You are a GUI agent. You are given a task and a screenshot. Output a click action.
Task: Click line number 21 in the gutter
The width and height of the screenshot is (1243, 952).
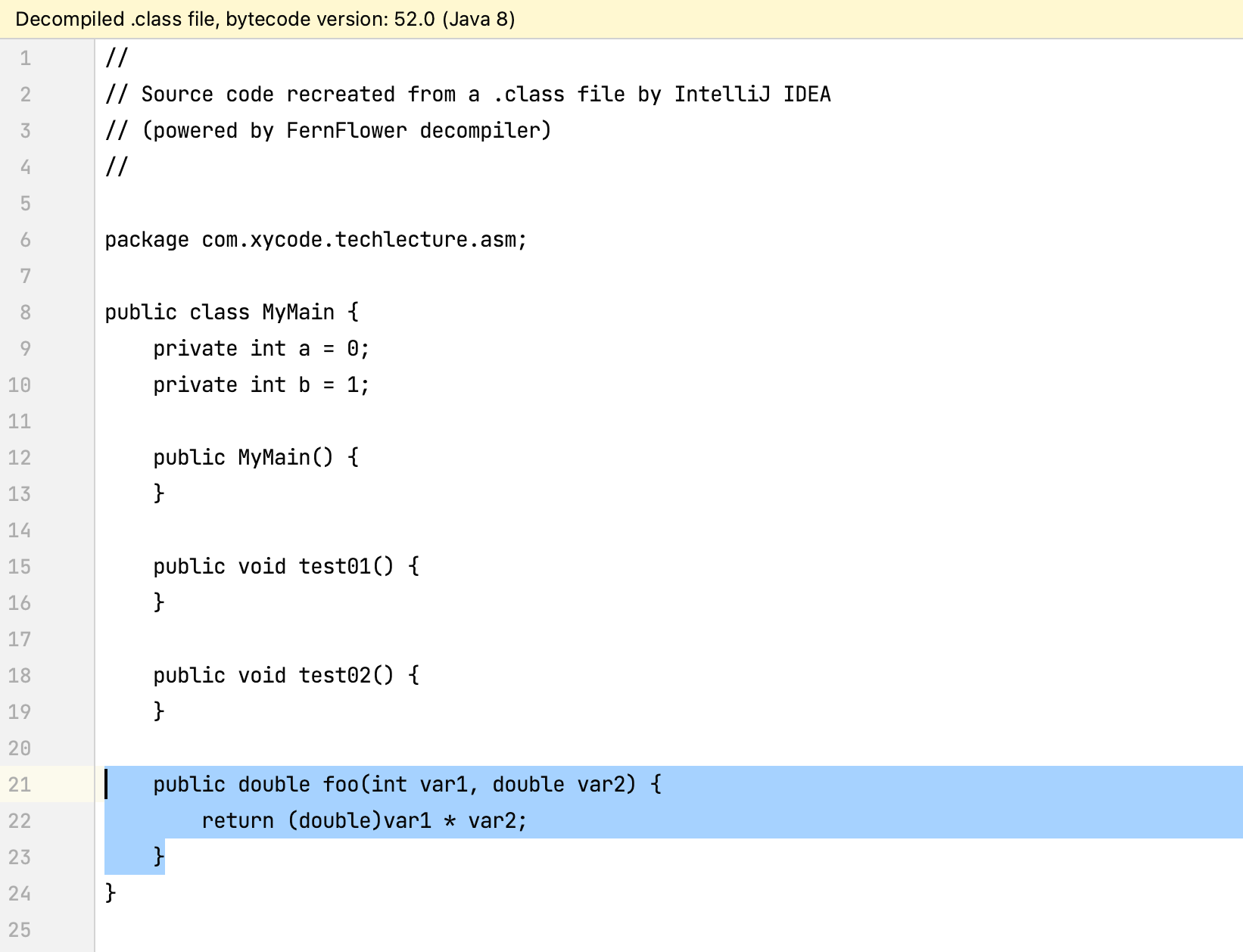click(x=20, y=785)
